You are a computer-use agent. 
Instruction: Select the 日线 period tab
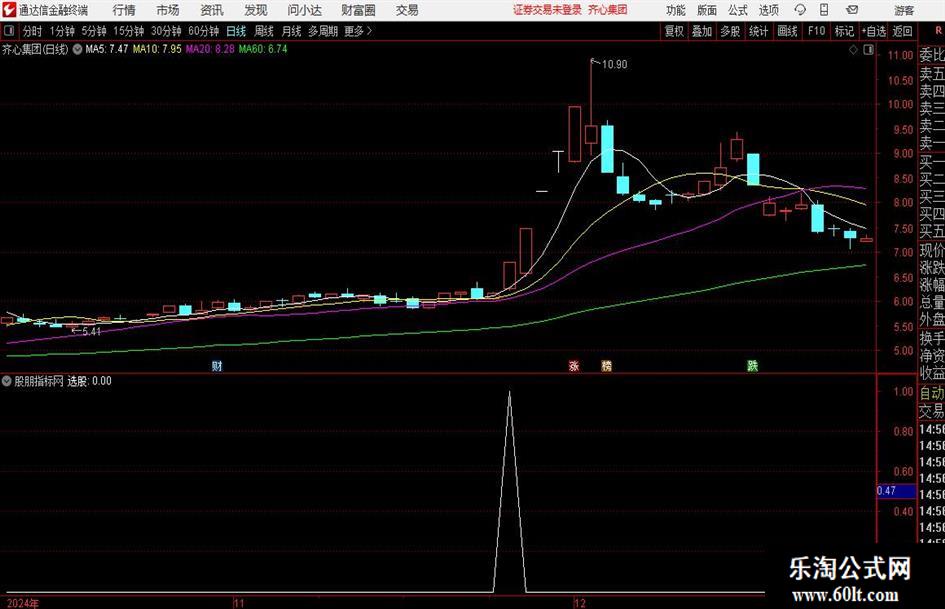(x=236, y=31)
